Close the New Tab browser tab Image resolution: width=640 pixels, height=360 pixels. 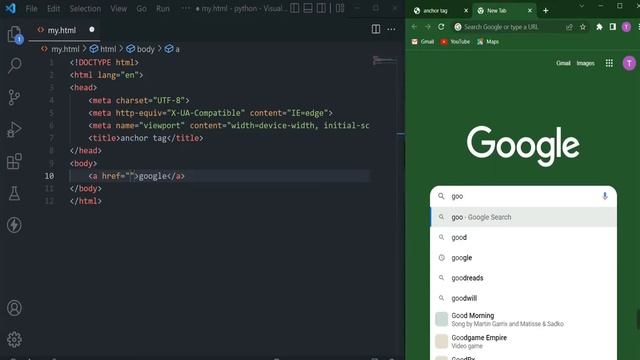click(x=530, y=11)
